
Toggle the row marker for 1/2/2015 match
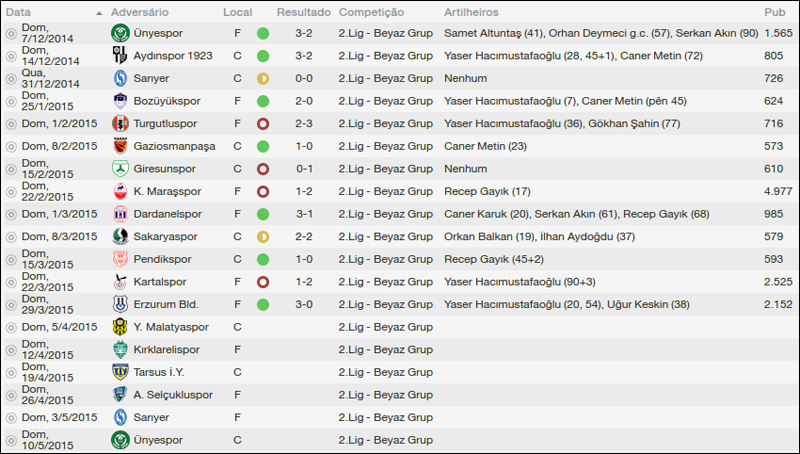pyautogui.click(x=11, y=124)
